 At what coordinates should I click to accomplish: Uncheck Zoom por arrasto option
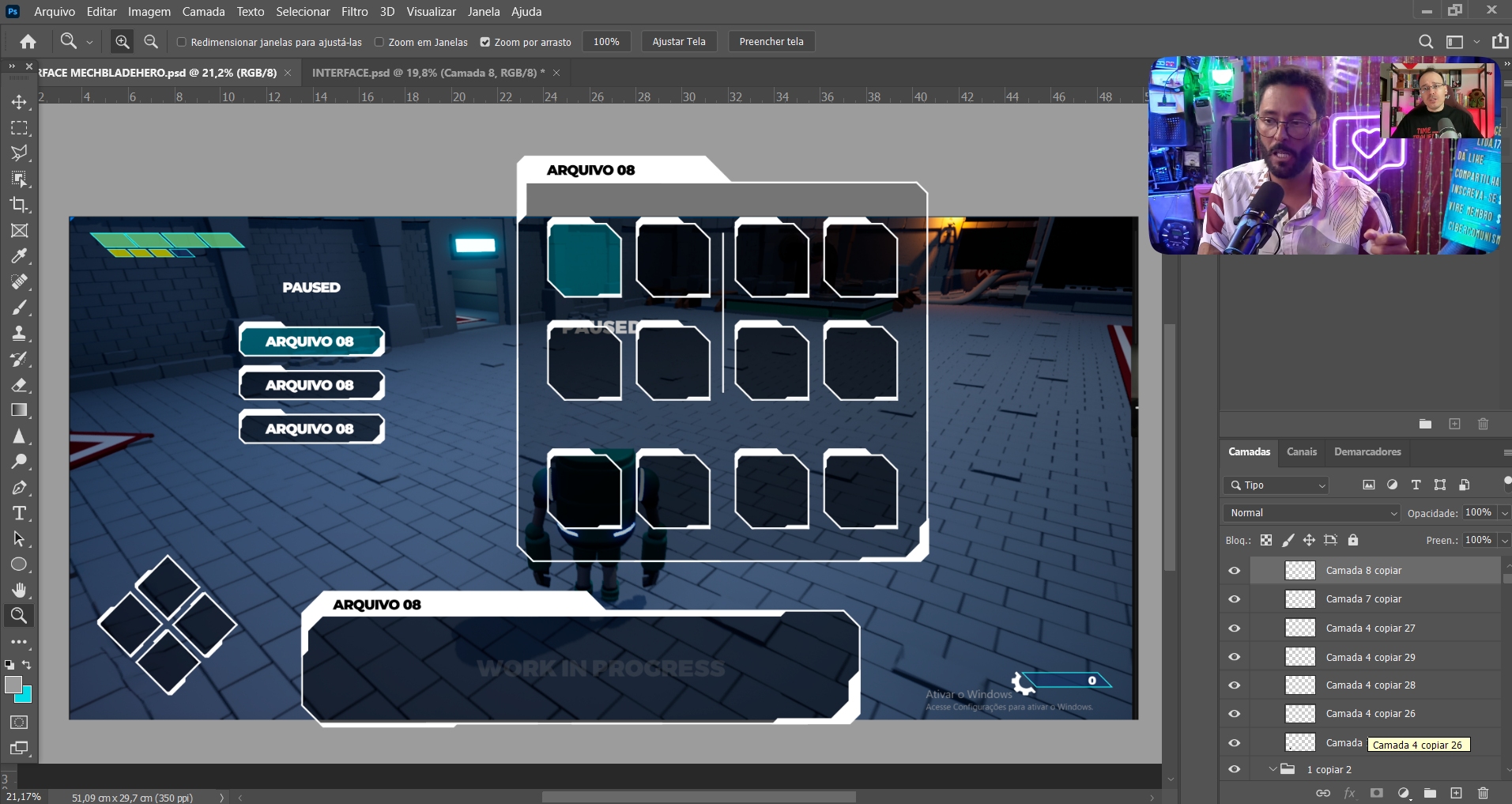(x=485, y=42)
